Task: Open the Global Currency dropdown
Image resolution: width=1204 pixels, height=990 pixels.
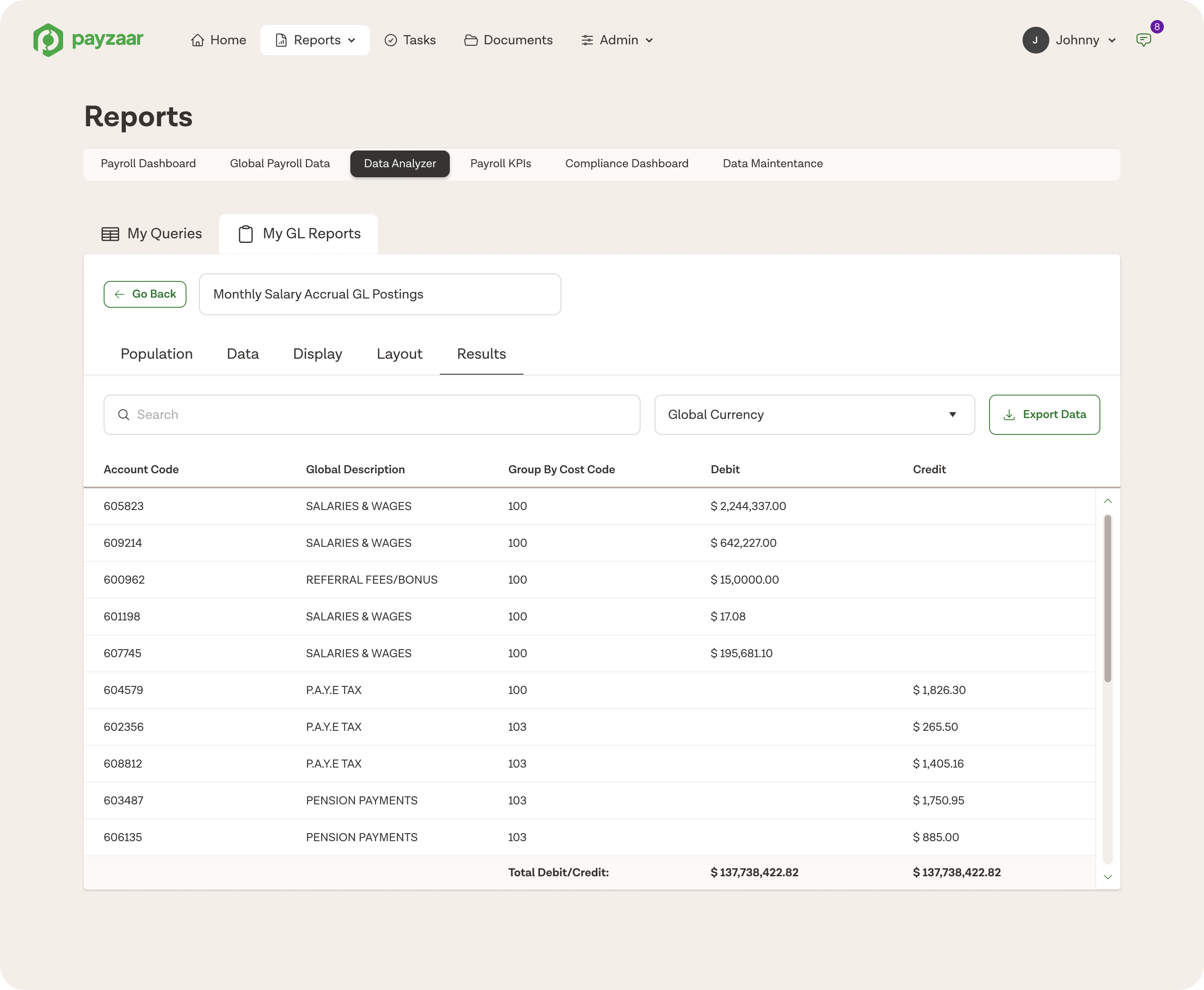Action: click(814, 415)
